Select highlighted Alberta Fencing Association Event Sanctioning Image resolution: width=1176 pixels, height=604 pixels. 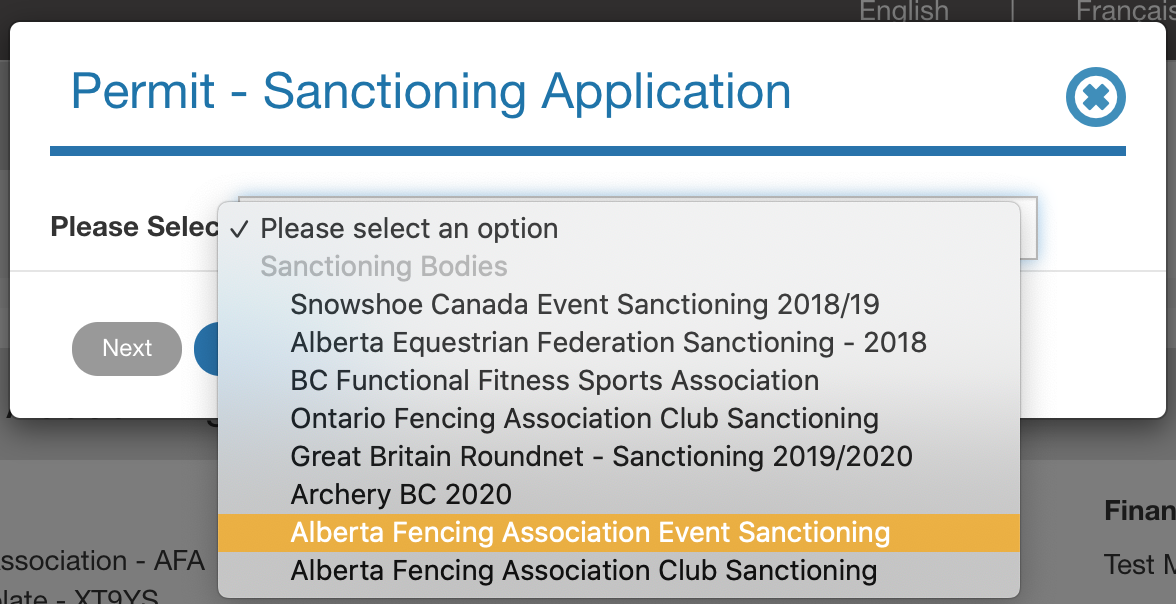(590, 532)
